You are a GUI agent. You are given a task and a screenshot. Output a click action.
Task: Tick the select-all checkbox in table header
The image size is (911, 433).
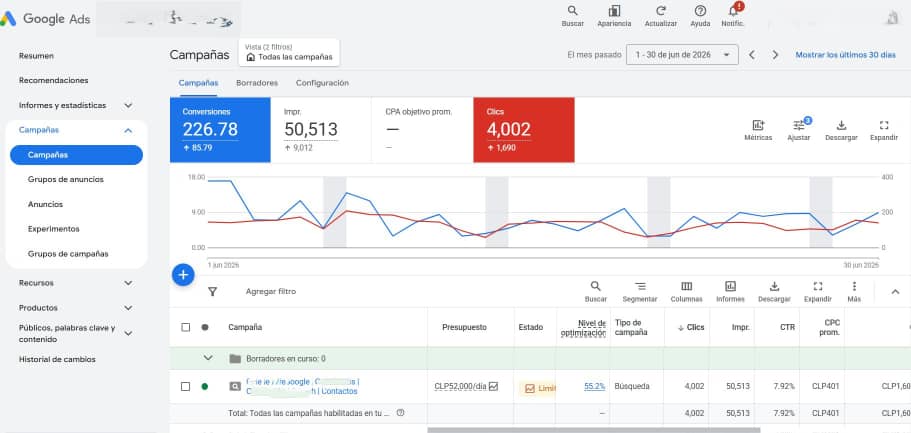(x=185, y=327)
